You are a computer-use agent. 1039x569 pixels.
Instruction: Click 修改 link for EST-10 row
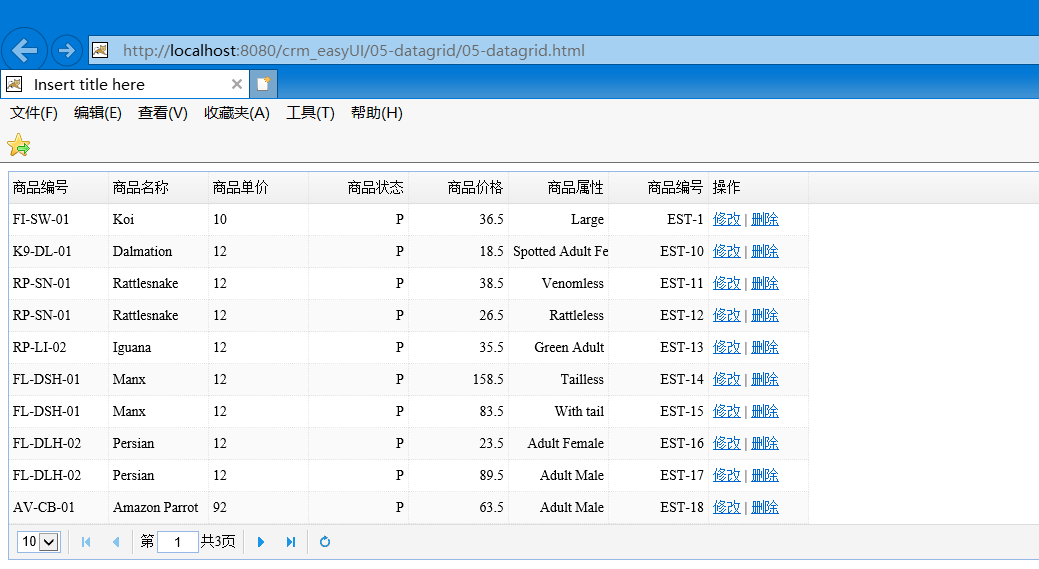tap(726, 251)
